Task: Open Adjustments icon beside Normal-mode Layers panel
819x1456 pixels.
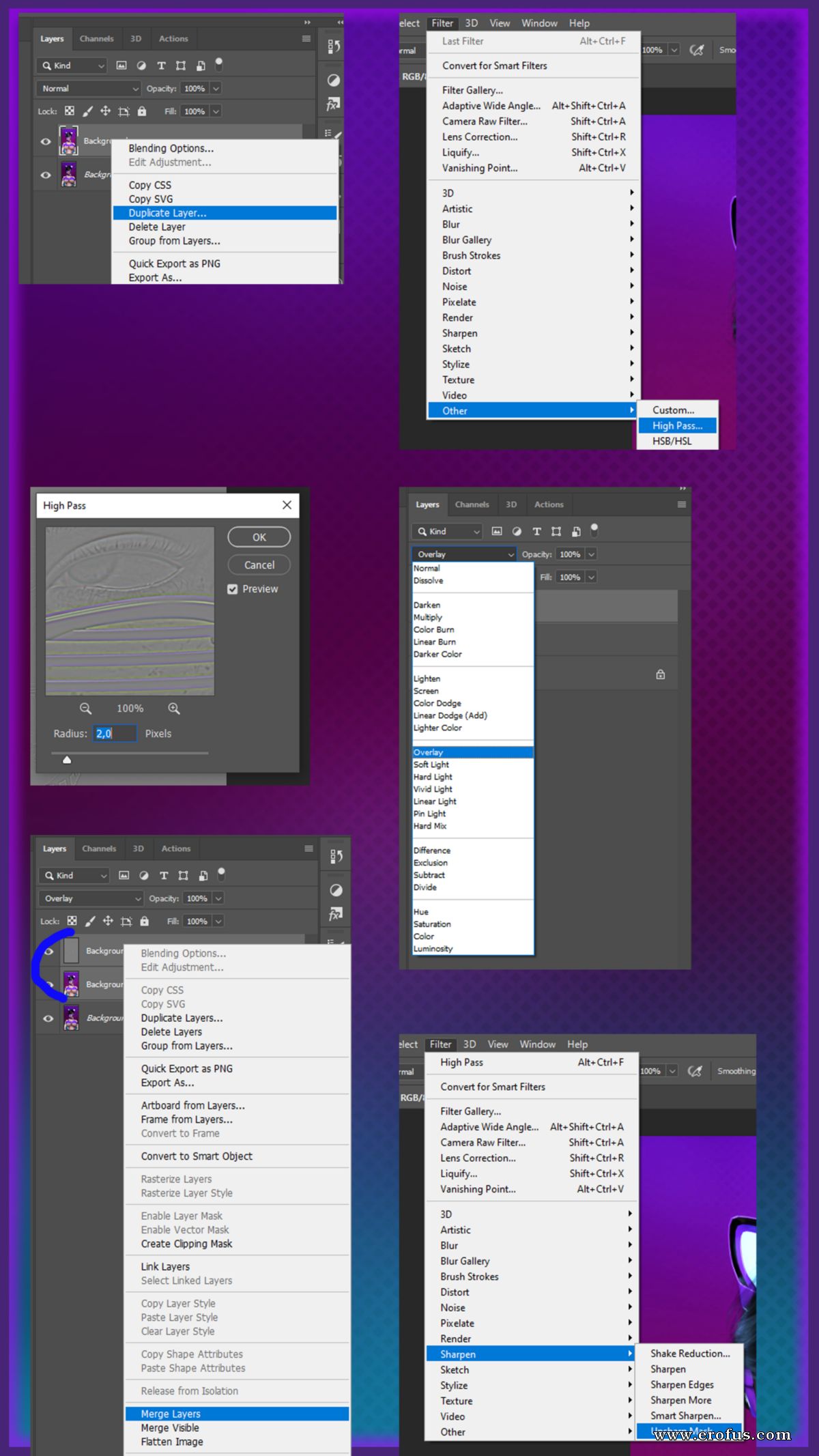Action: 333,81
